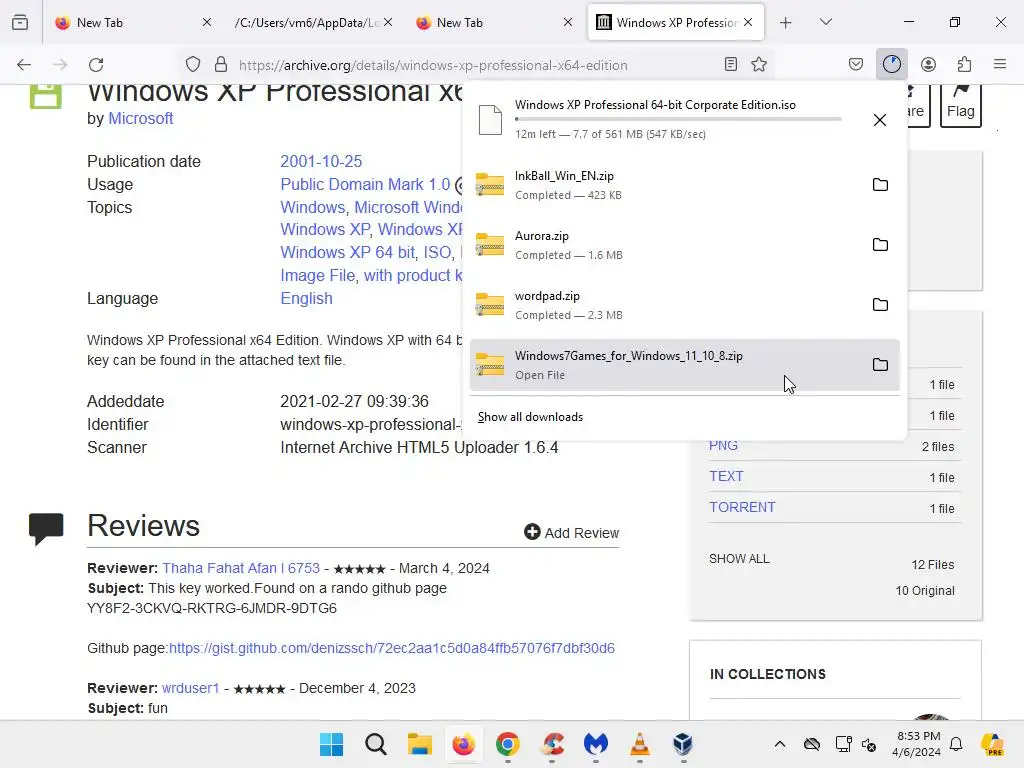Open VirtualBox from taskbar
Screen dimensions: 1024x768
click(683, 744)
